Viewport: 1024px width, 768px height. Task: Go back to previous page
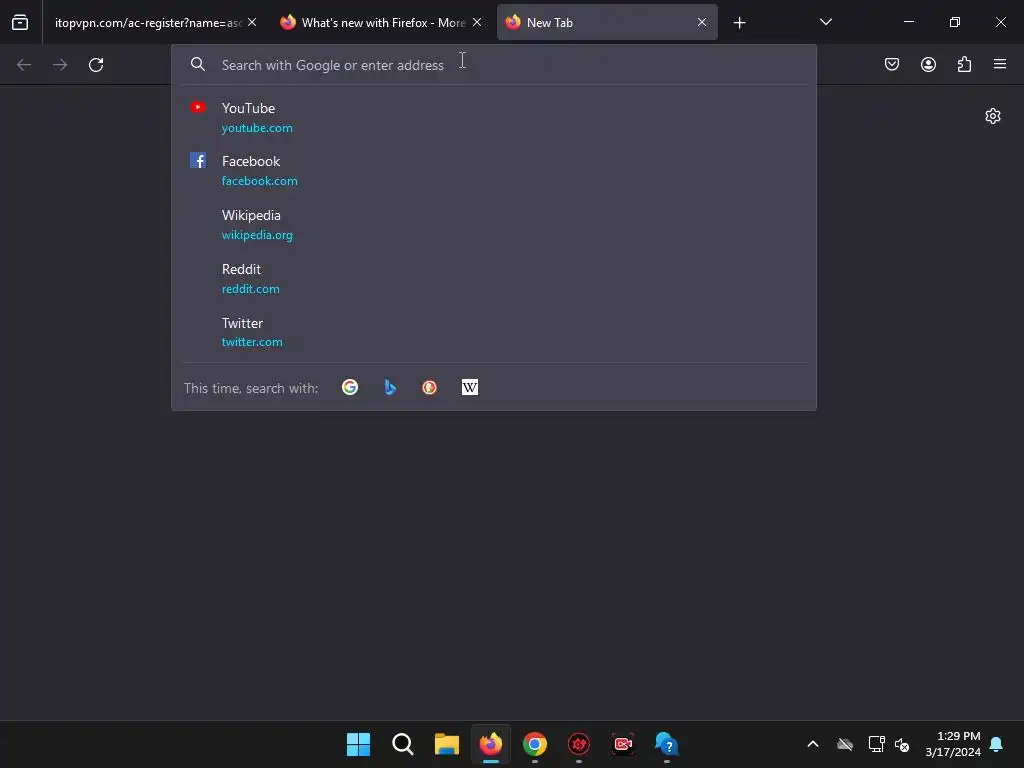coord(24,65)
